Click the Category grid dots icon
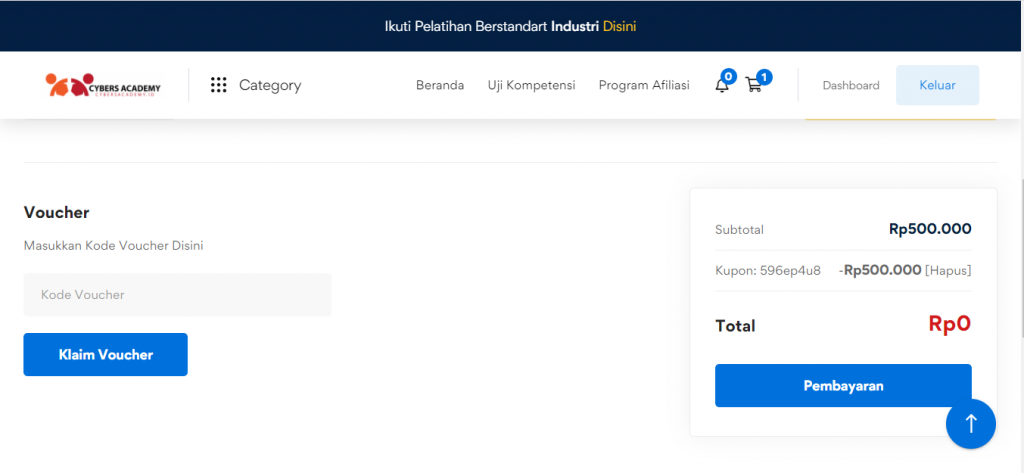 pyautogui.click(x=219, y=86)
